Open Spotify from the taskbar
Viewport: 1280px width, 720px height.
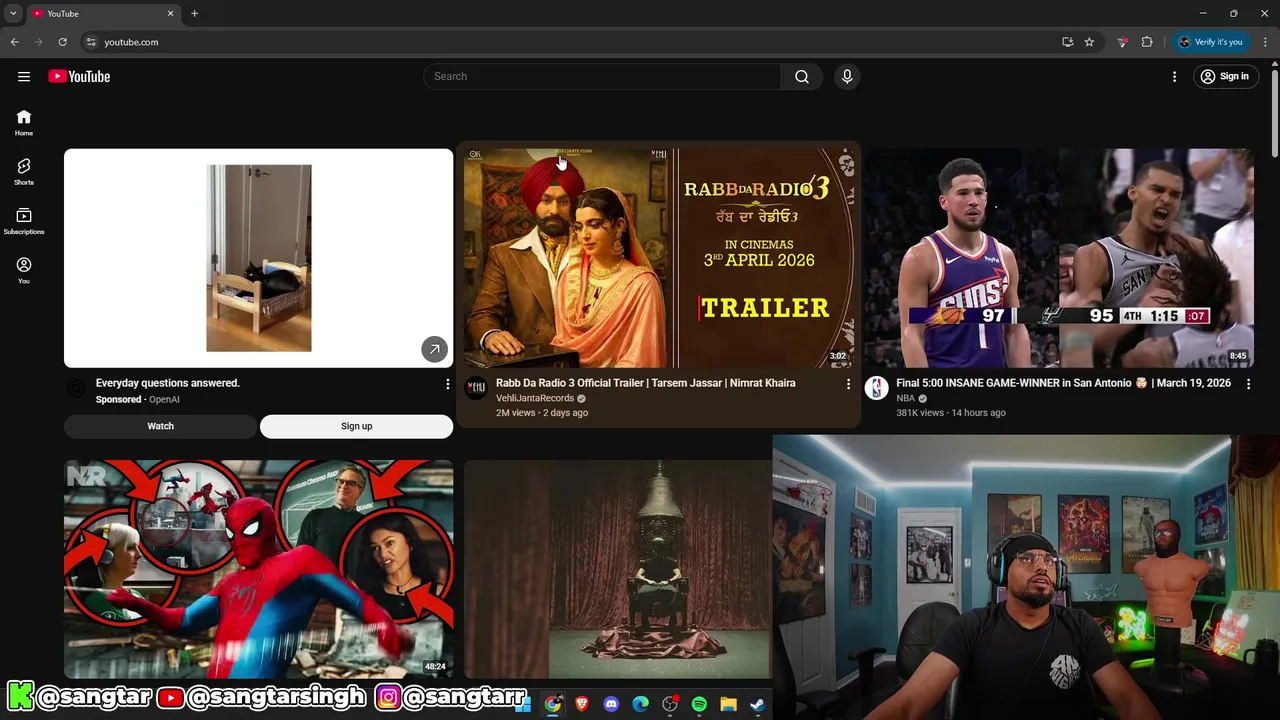coord(699,704)
